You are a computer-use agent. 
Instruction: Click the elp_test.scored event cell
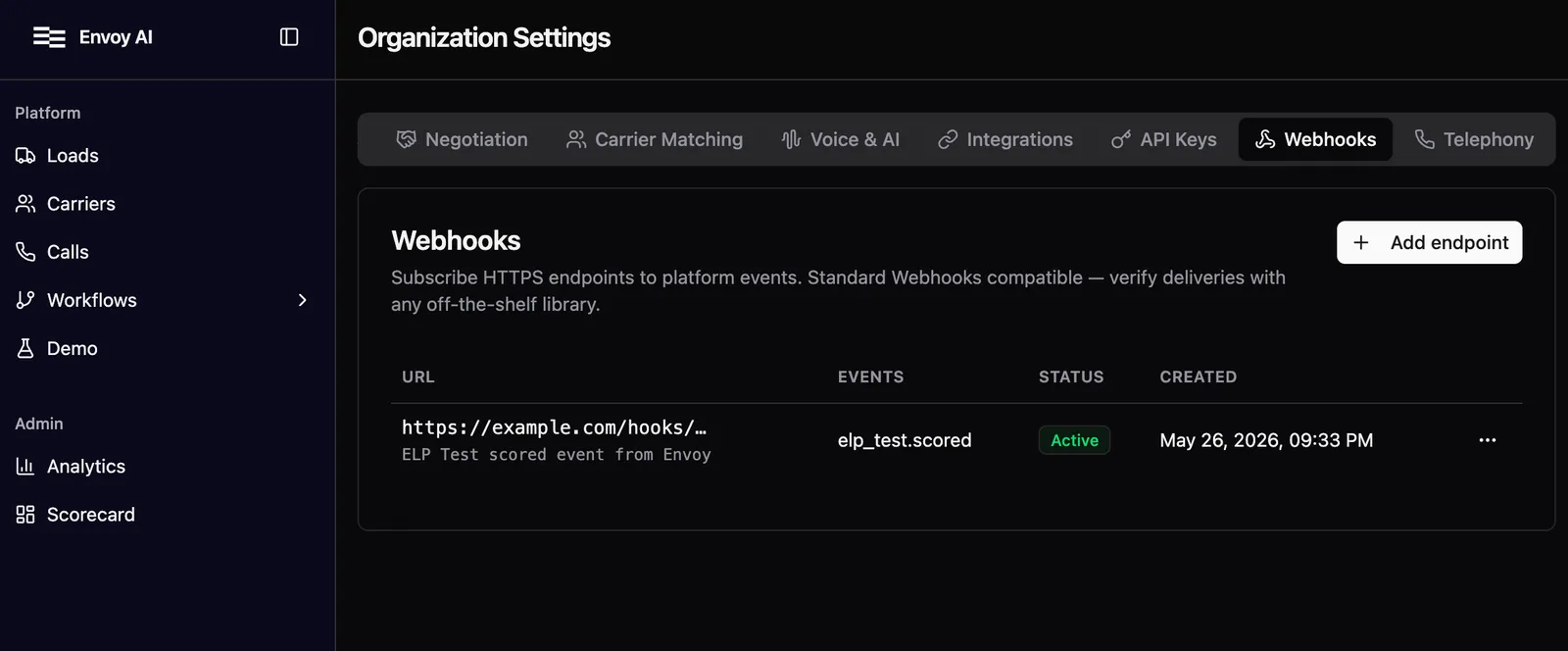click(x=905, y=440)
